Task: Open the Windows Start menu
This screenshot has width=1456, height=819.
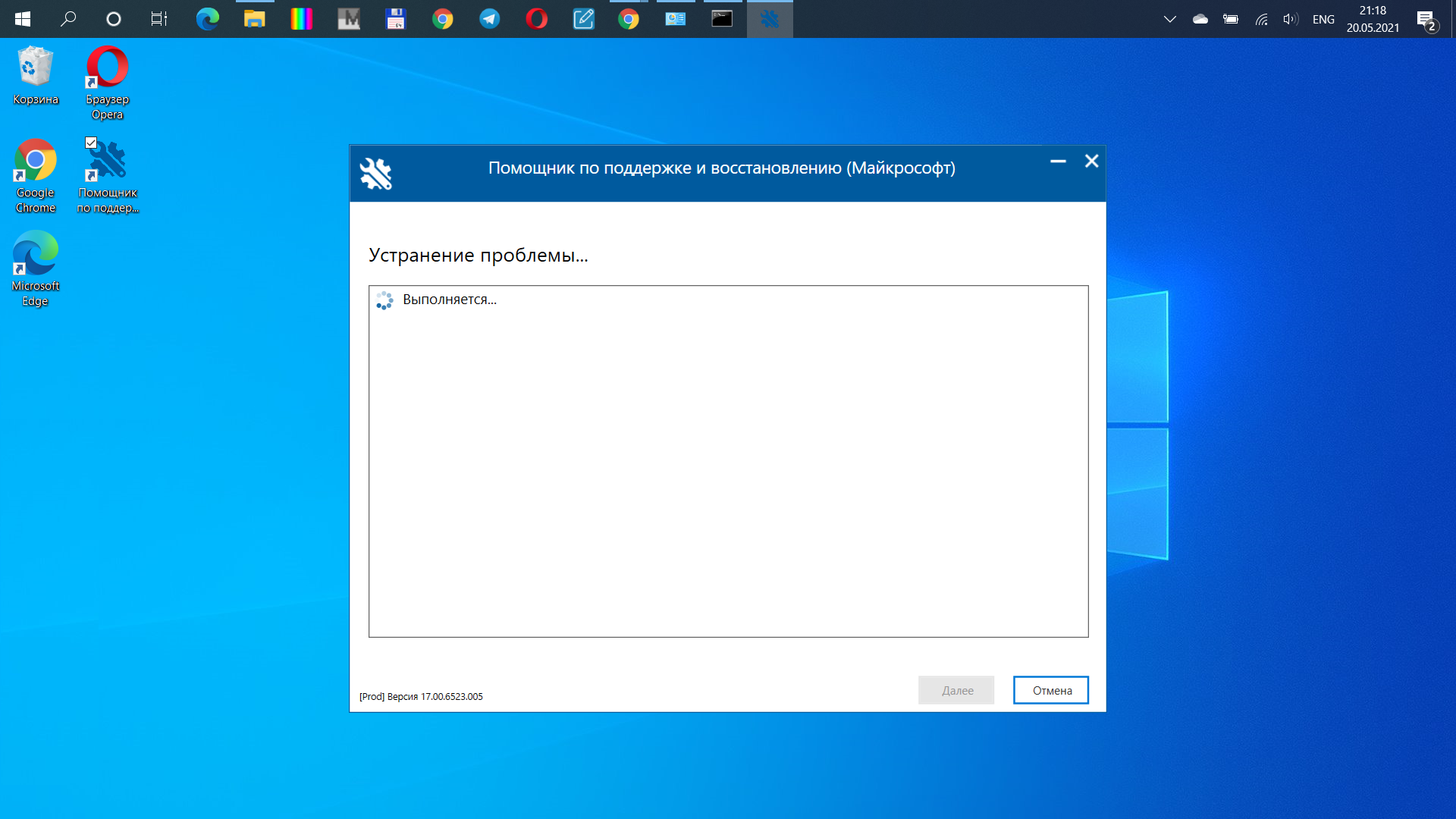Action: pos(23,19)
